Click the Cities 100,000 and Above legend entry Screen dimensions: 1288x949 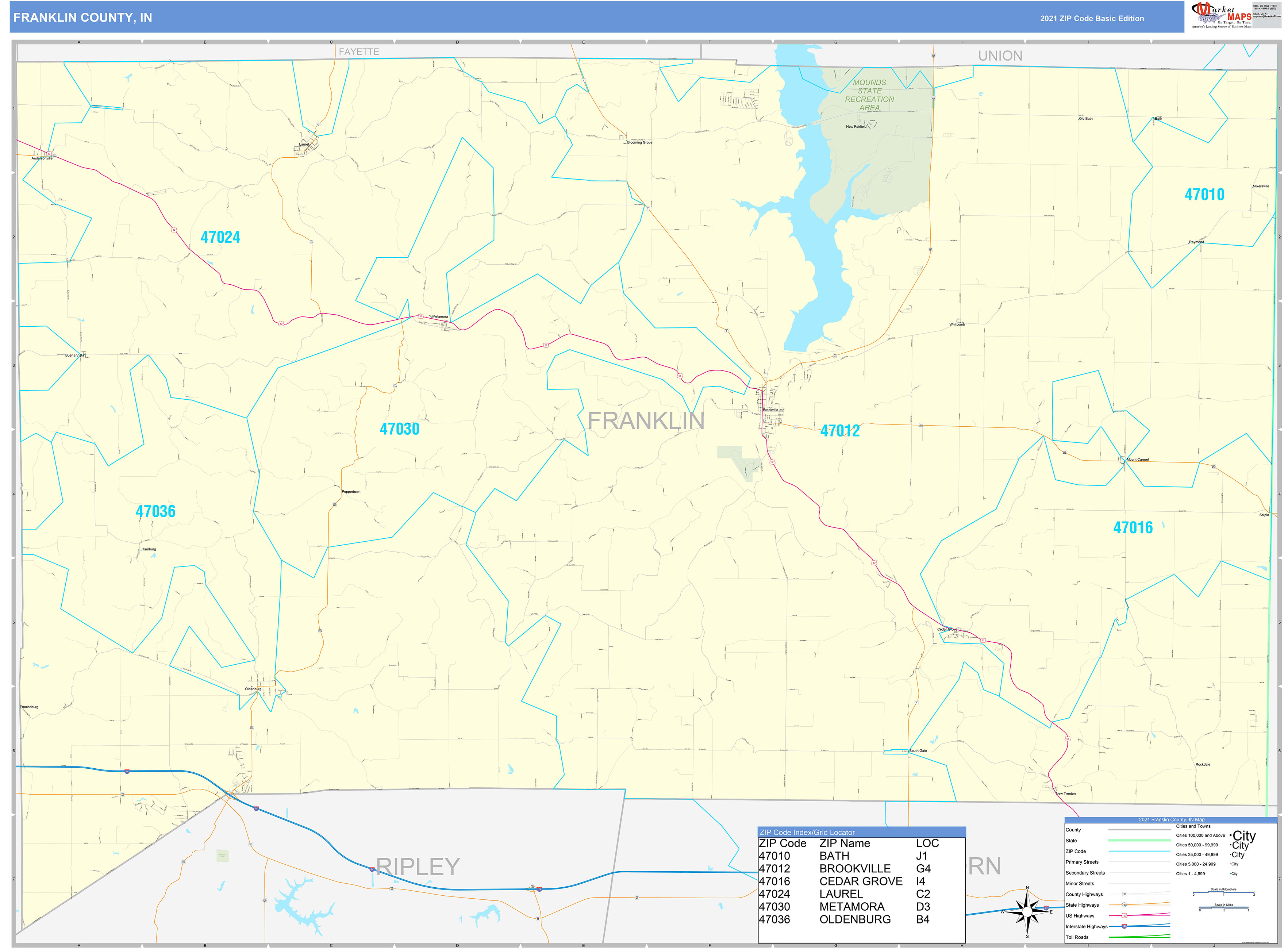(x=1201, y=835)
